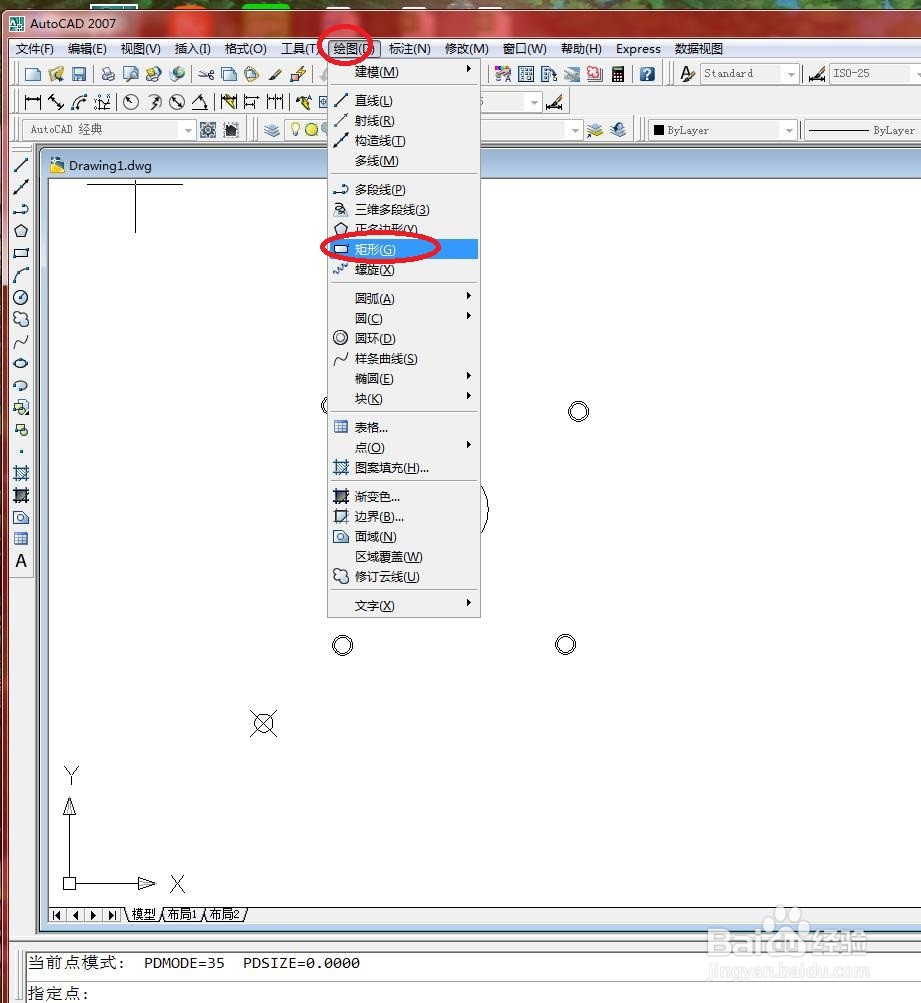Image resolution: width=921 pixels, height=1003 pixels.
Task: Click the Drawing1.dwg window title
Action: pyautogui.click(x=110, y=166)
